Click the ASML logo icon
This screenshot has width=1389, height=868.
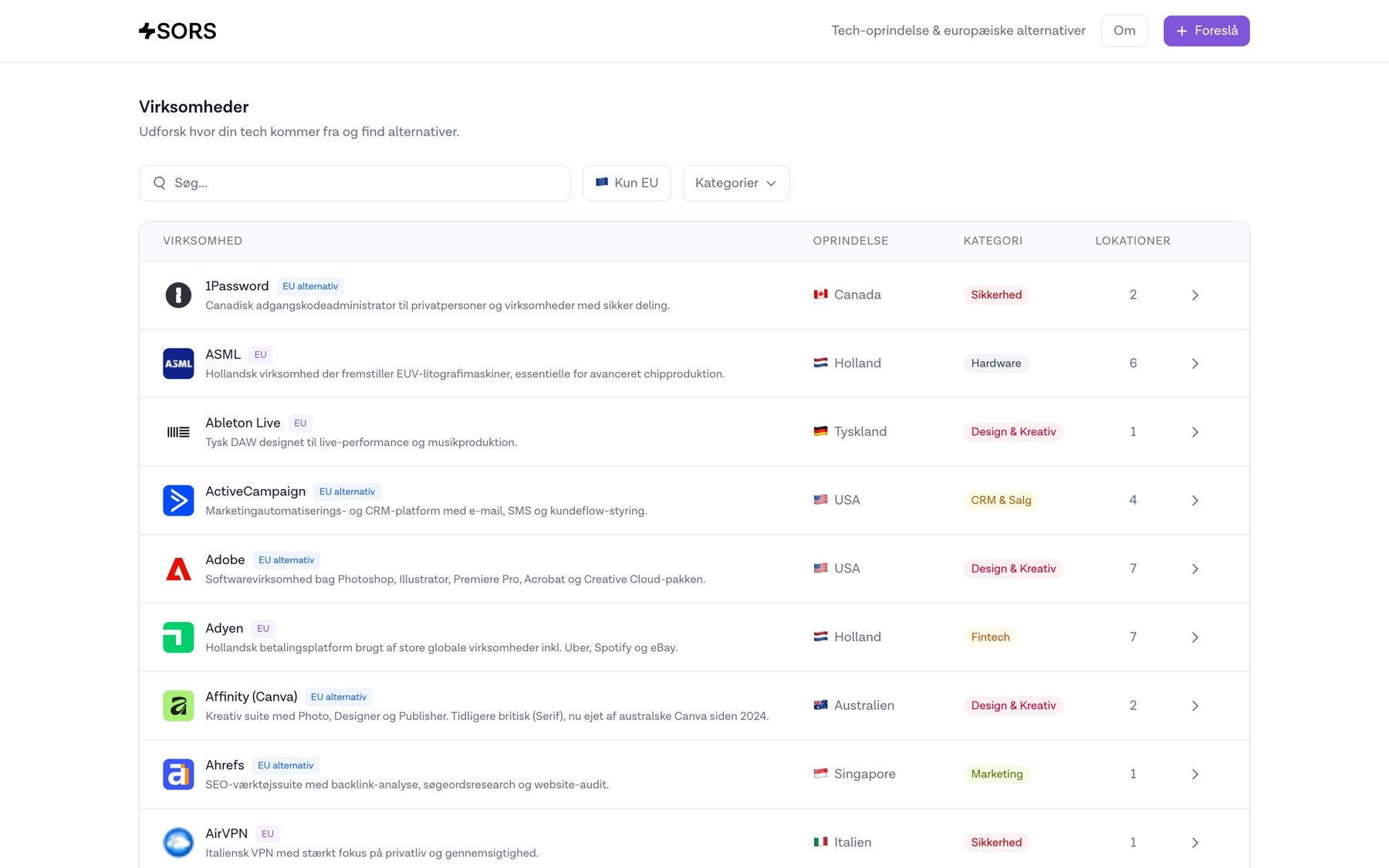coord(178,363)
